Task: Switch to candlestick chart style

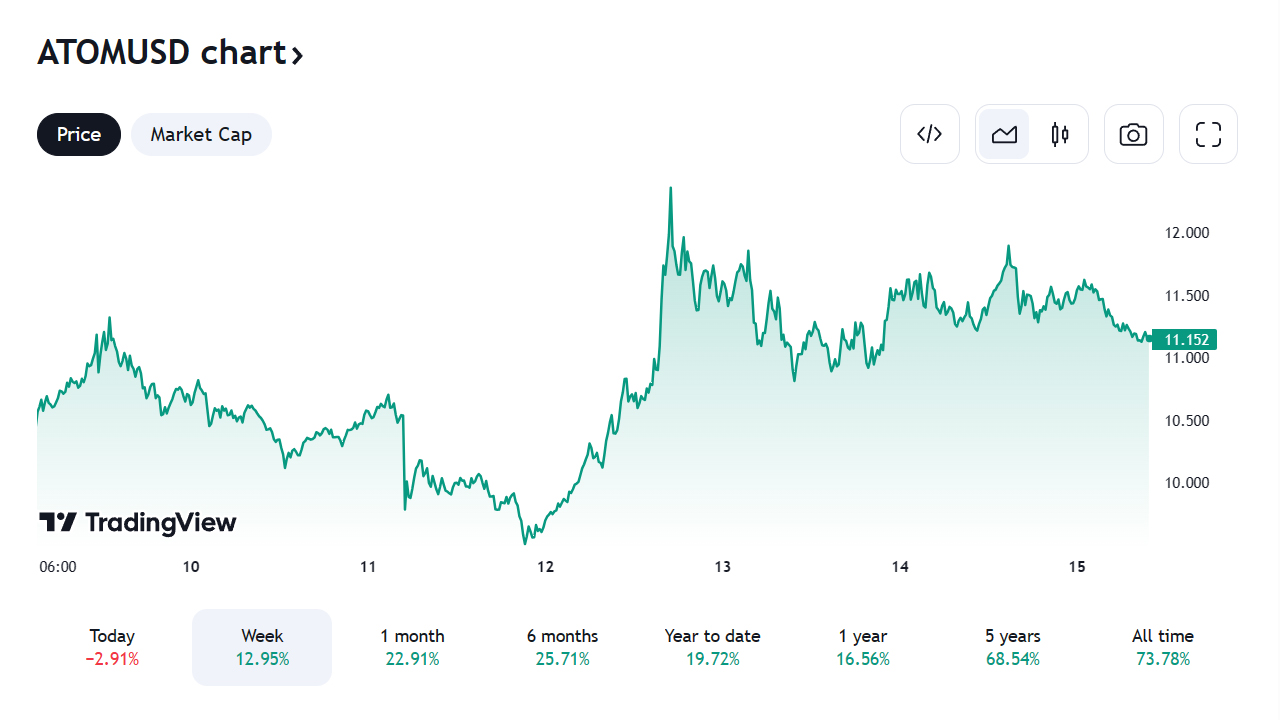Action: pos(1060,134)
